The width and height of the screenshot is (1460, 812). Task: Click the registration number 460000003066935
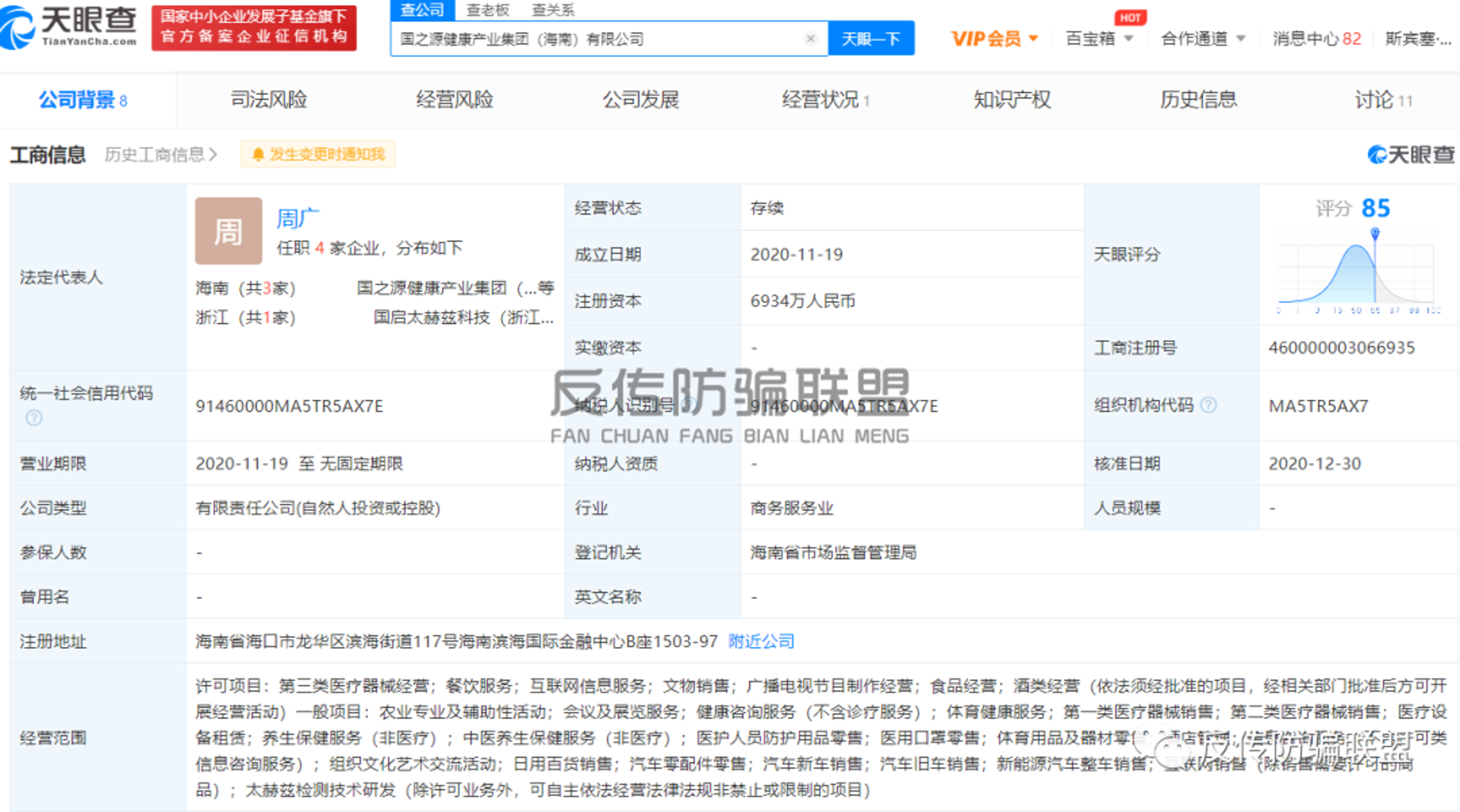click(x=1341, y=347)
